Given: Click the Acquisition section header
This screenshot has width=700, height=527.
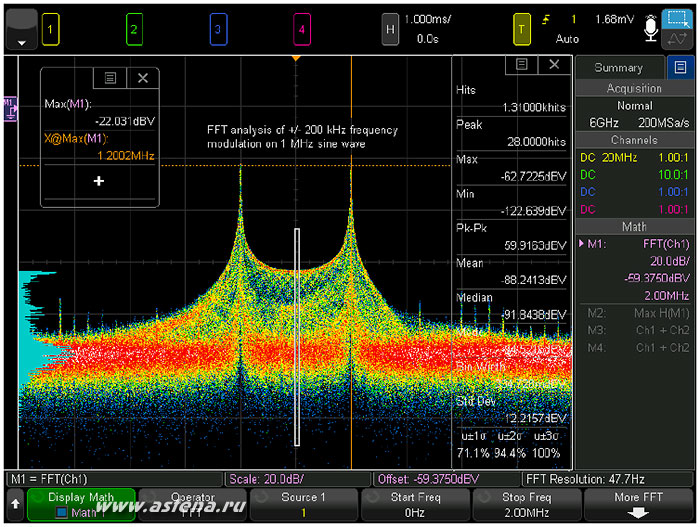Looking at the screenshot, I should click(x=634, y=88).
